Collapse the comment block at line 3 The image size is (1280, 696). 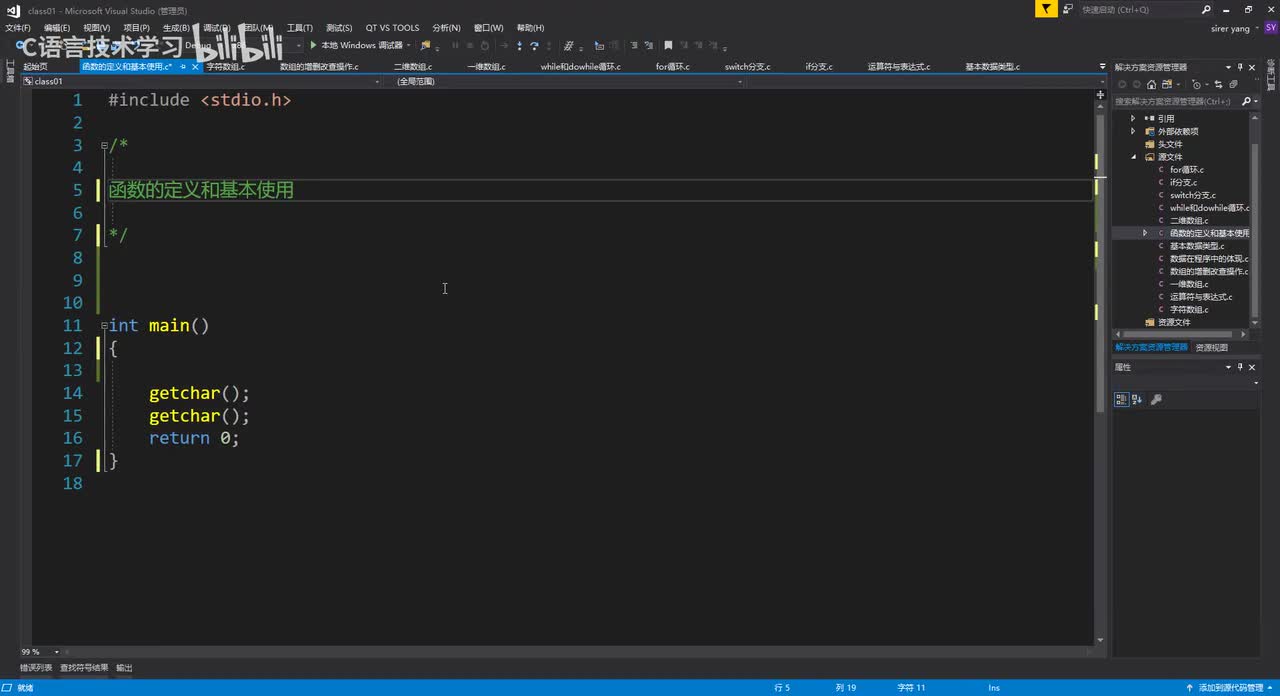tap(104, 145)
